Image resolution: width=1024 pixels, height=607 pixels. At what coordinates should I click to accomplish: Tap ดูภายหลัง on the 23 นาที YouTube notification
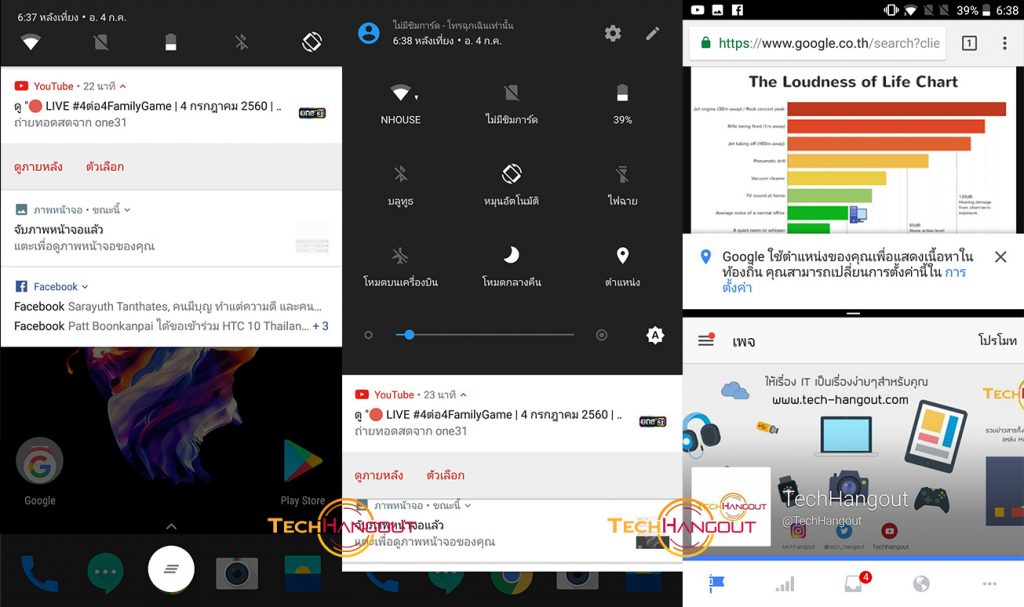[379, 475]
